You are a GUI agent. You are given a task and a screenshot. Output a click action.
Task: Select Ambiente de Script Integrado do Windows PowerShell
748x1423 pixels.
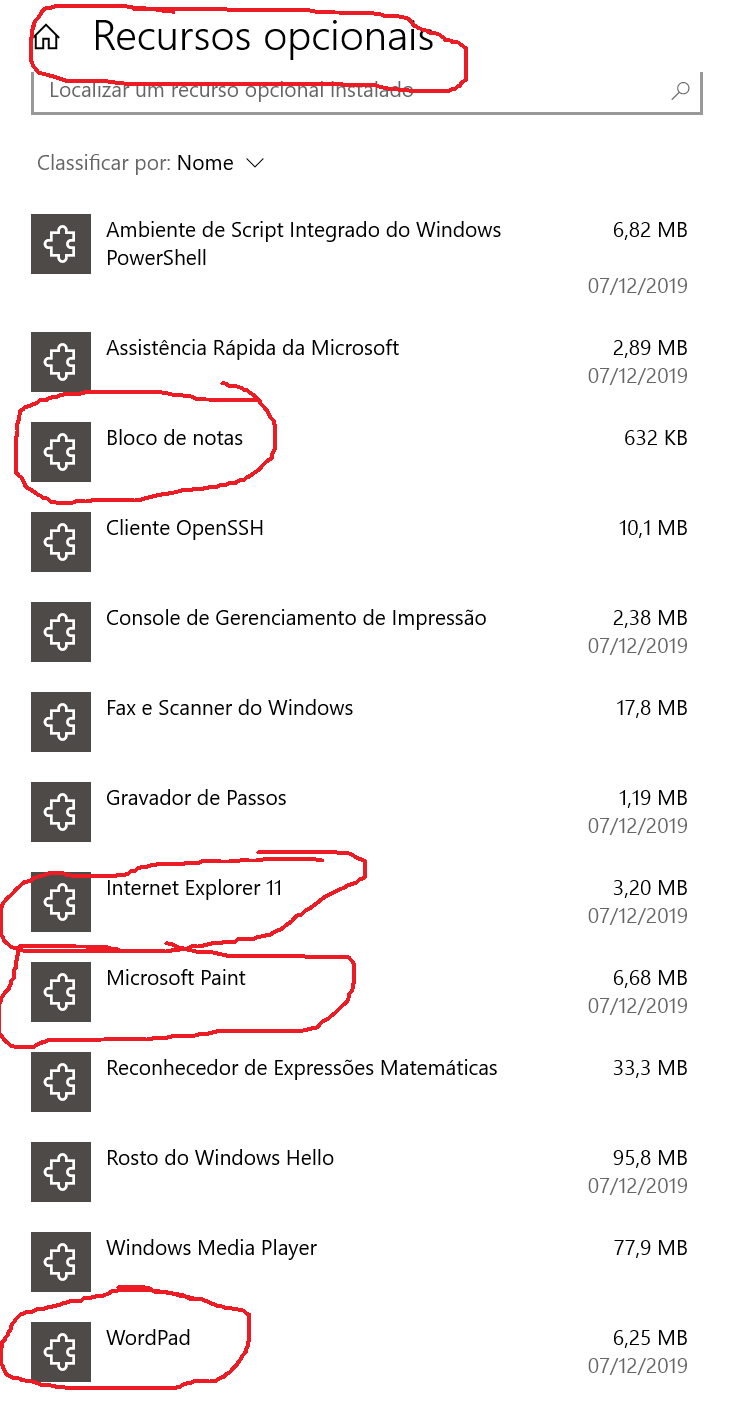[303, 244]
